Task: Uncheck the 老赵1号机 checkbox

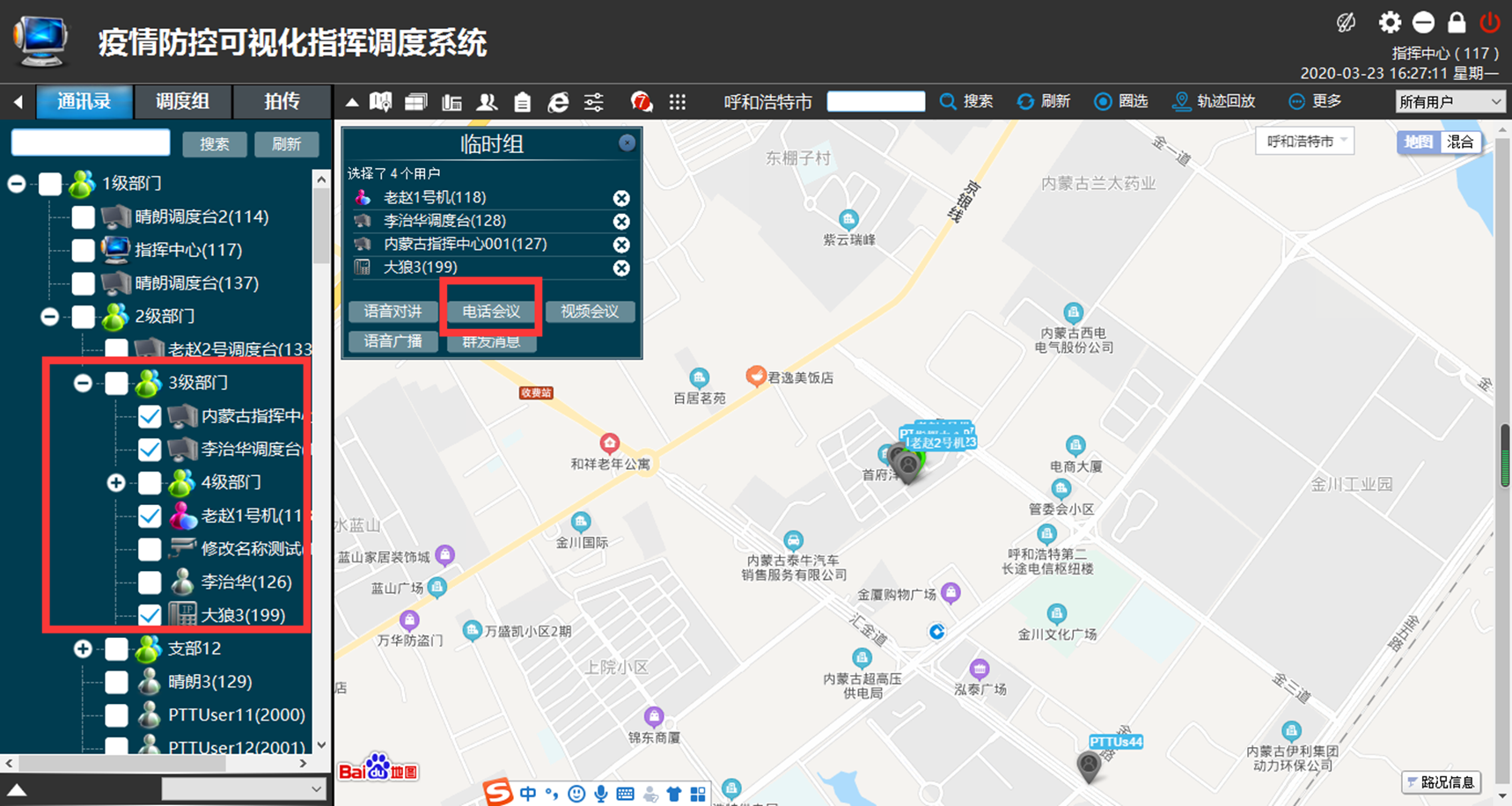Action: click(x=150, y=516)
